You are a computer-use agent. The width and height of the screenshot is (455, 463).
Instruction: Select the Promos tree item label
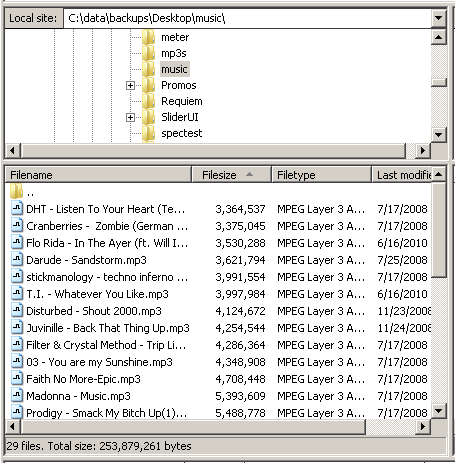tap(179, 85)
